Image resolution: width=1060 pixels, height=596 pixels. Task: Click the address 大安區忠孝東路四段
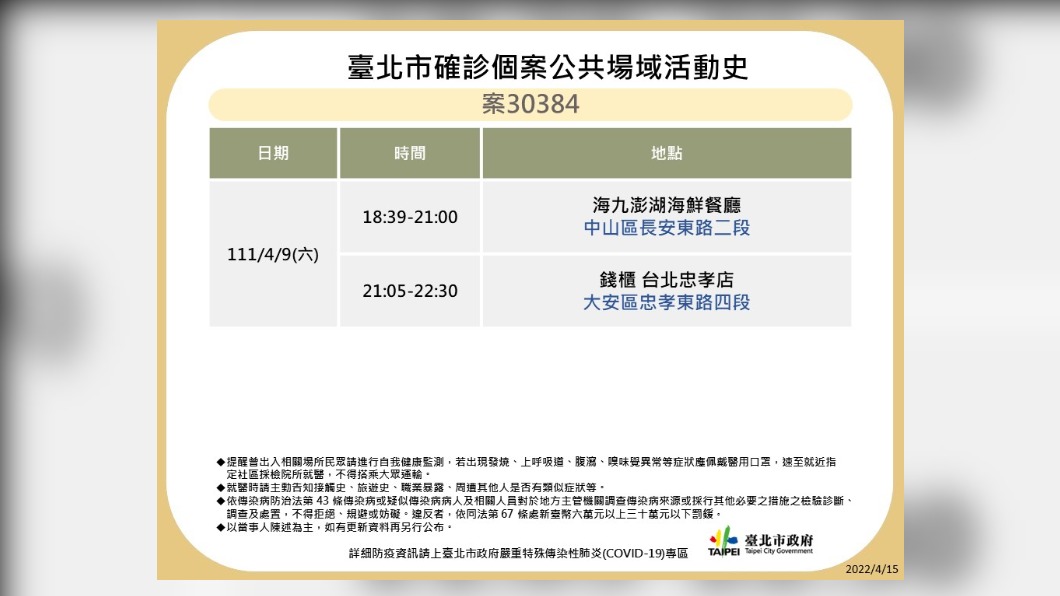pos(667,302)
